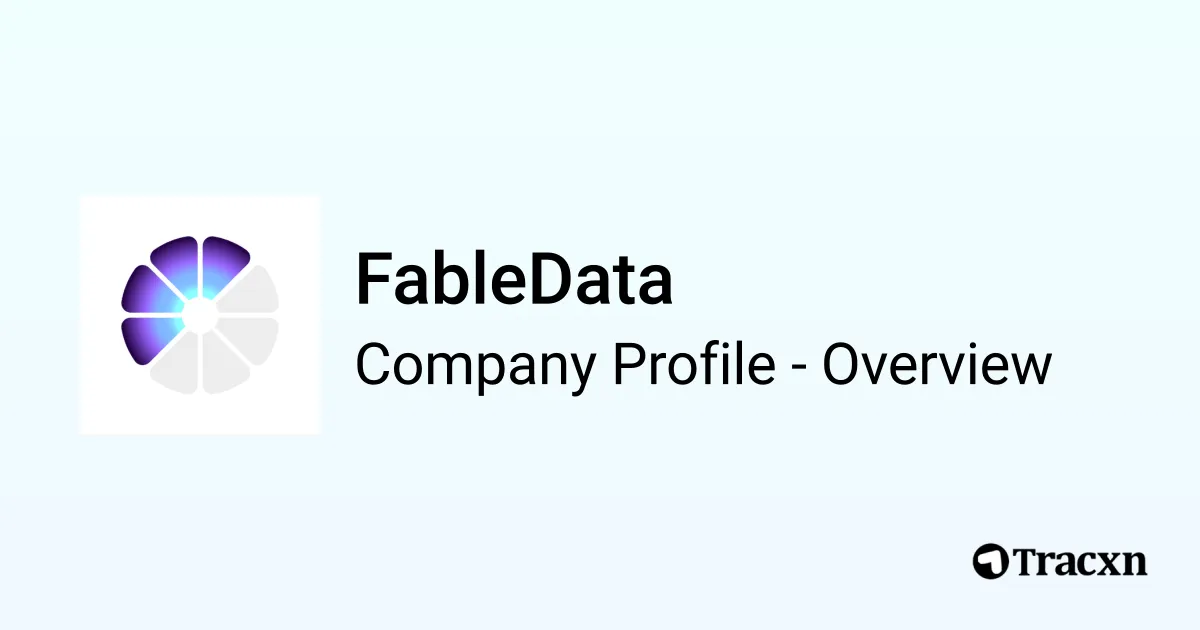Click the word "Profile" in the subtitle

[x=694, y=364]
